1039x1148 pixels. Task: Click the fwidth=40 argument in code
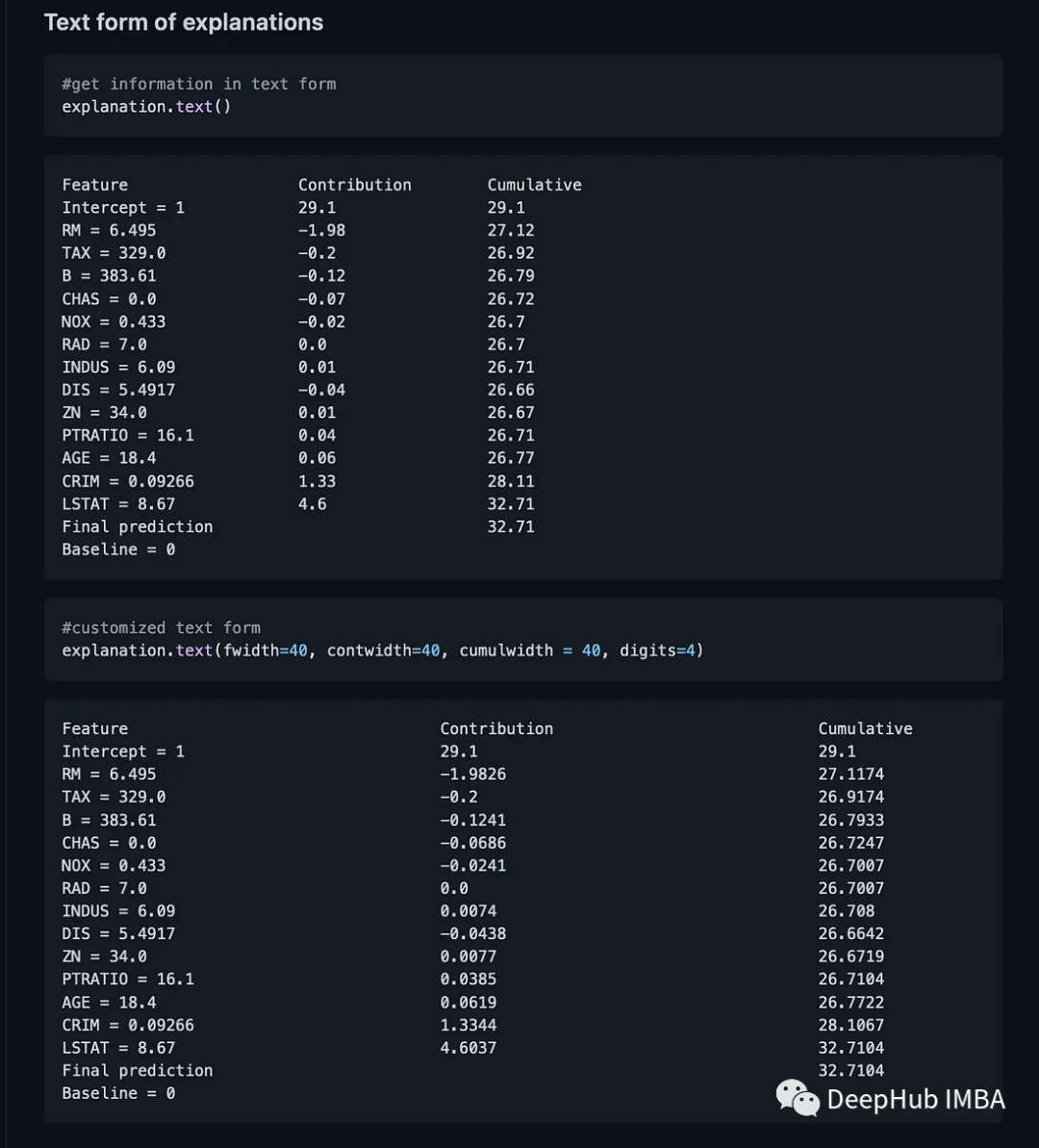pos(266,651)
